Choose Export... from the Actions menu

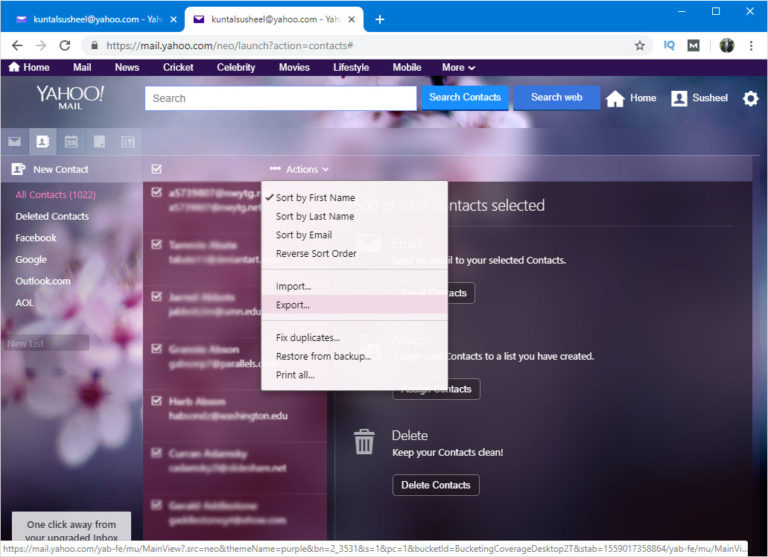point(293,305)
